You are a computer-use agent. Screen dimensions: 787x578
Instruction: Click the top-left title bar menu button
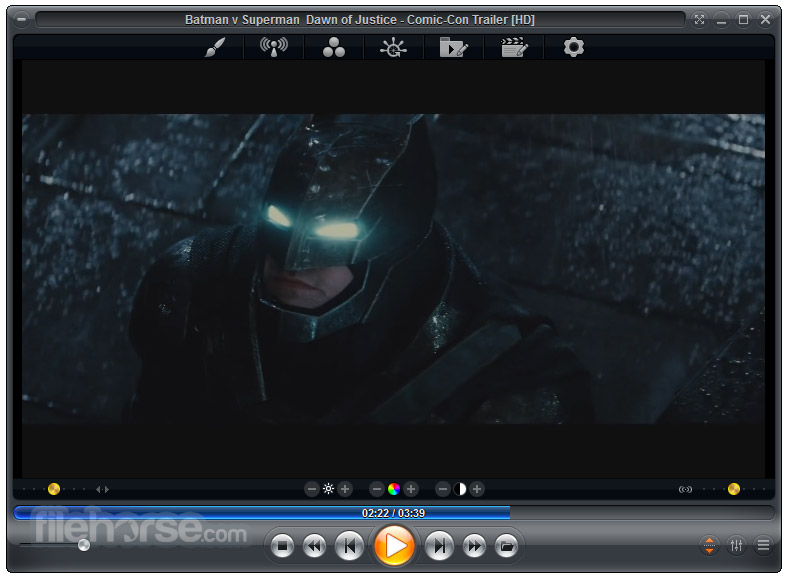pos(21,20)
